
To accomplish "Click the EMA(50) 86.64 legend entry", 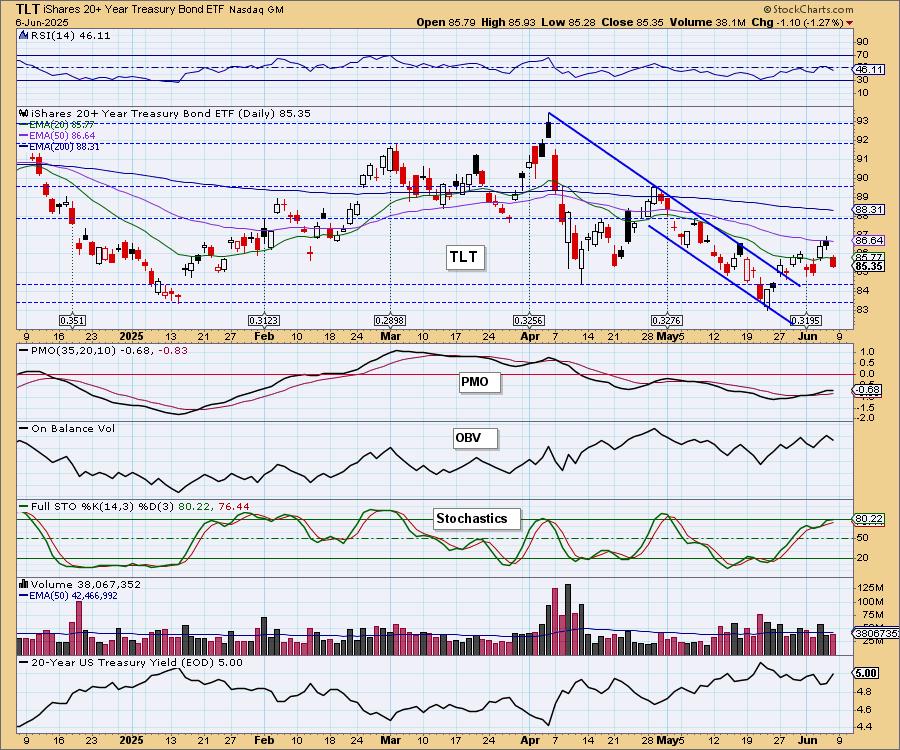I will [x=57, y=135].
